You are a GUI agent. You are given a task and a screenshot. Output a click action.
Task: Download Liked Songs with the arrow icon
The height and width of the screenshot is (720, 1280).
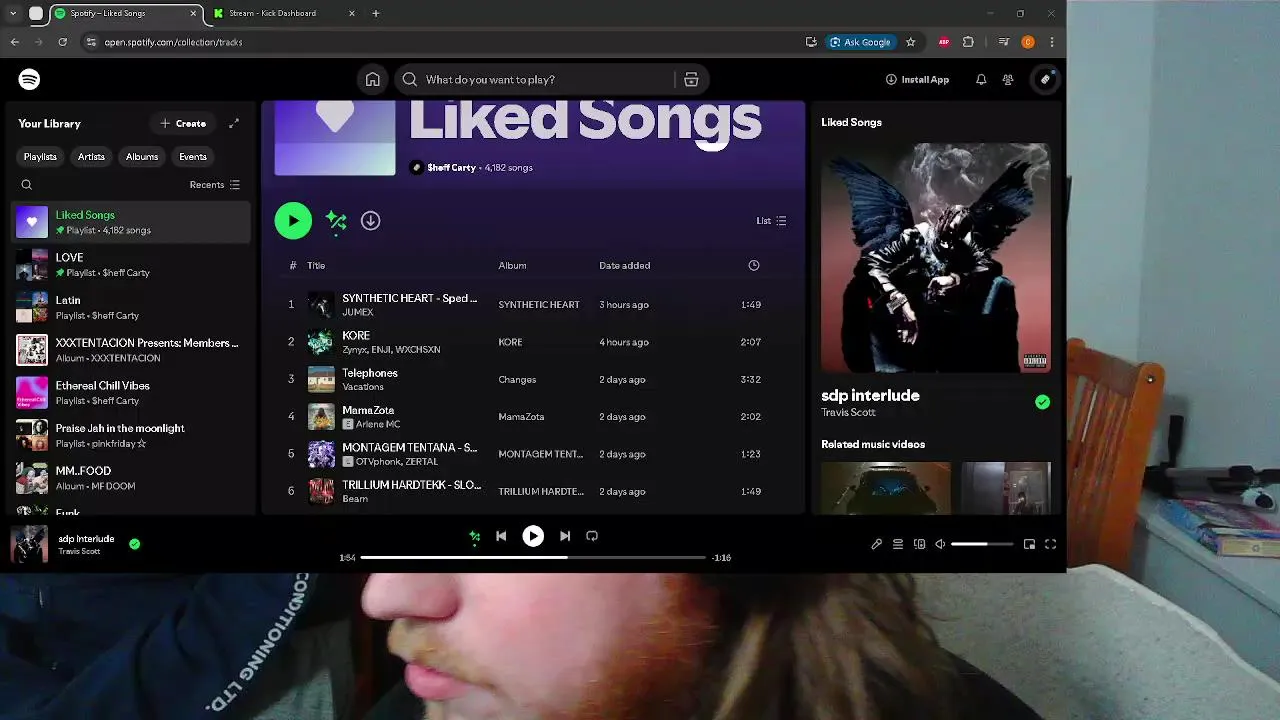click(370, 221)
